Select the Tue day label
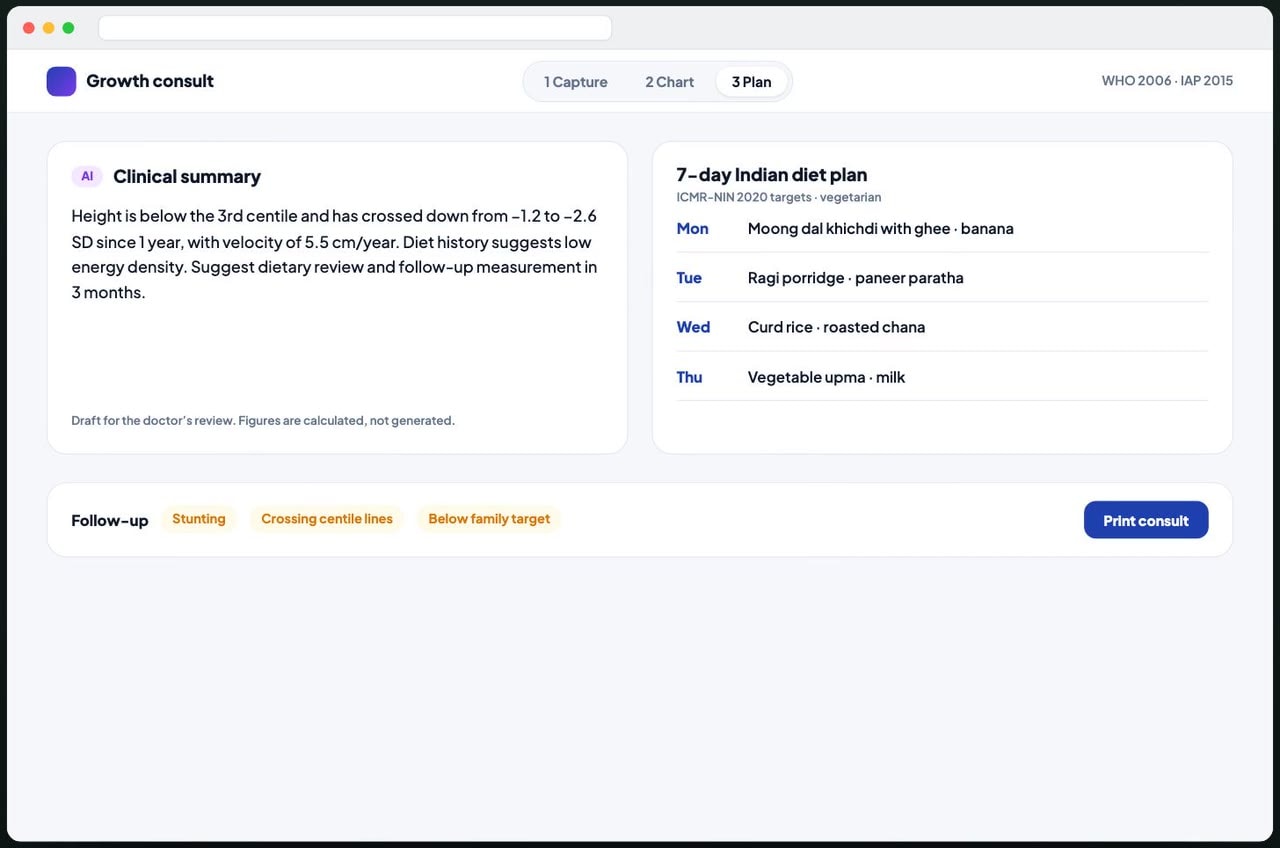The height and width of the screenshot is (848, 1280). coord(689,278)
